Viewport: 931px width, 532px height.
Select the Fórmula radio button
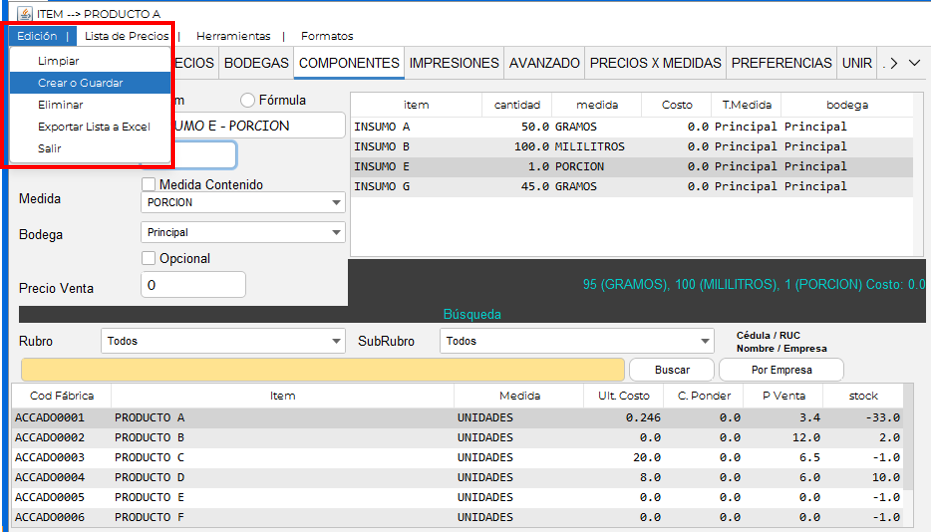248,100
